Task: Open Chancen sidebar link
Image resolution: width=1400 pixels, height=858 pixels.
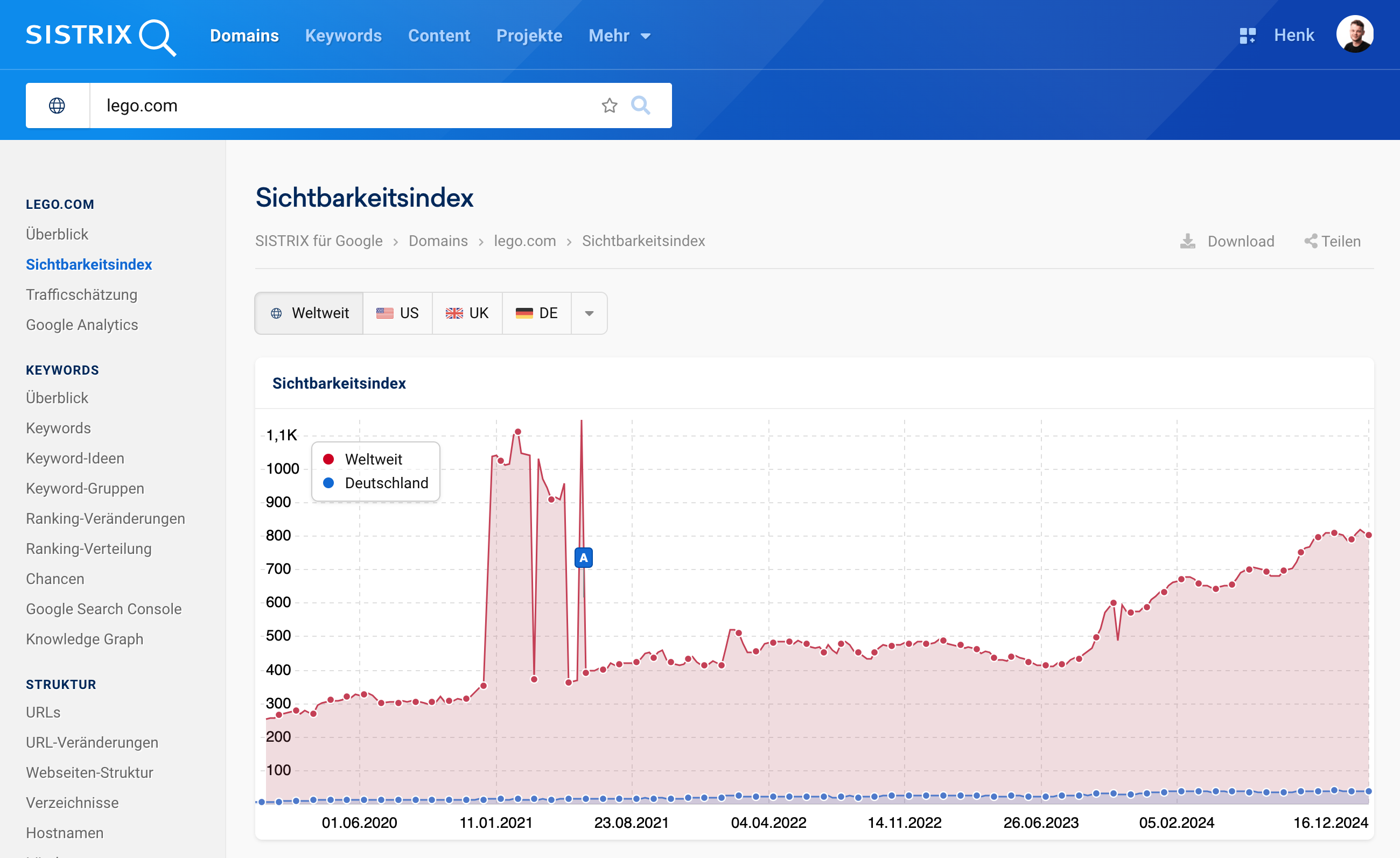Action: point(55,579)
